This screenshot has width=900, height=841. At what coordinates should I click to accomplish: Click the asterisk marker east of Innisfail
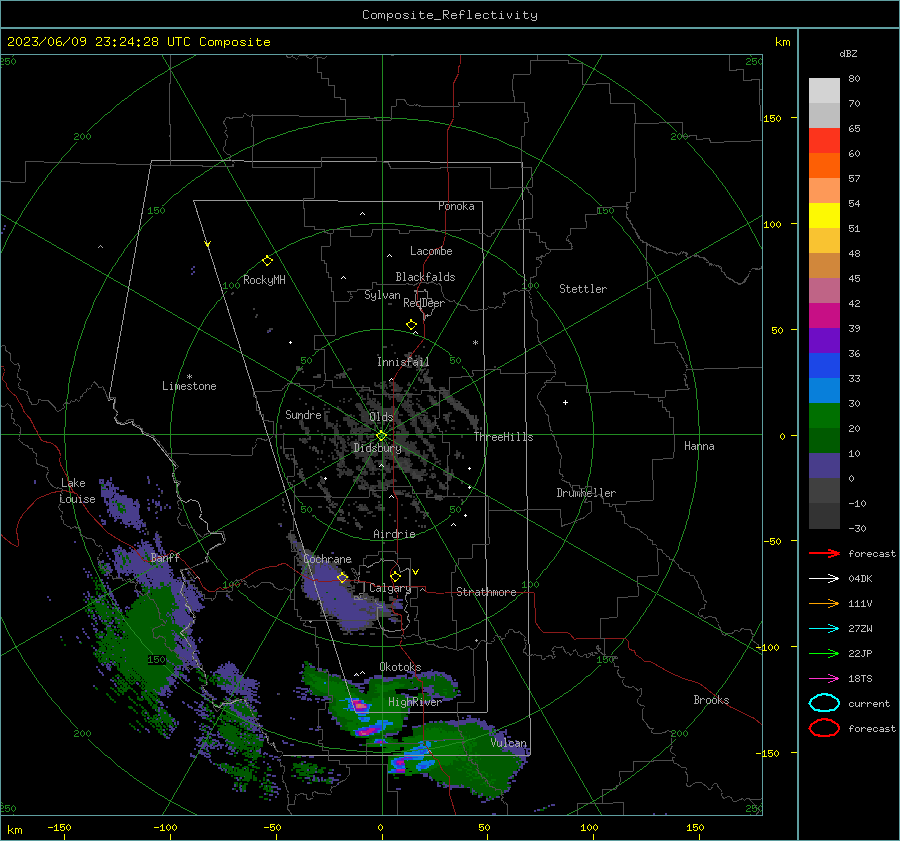point(475,343)
